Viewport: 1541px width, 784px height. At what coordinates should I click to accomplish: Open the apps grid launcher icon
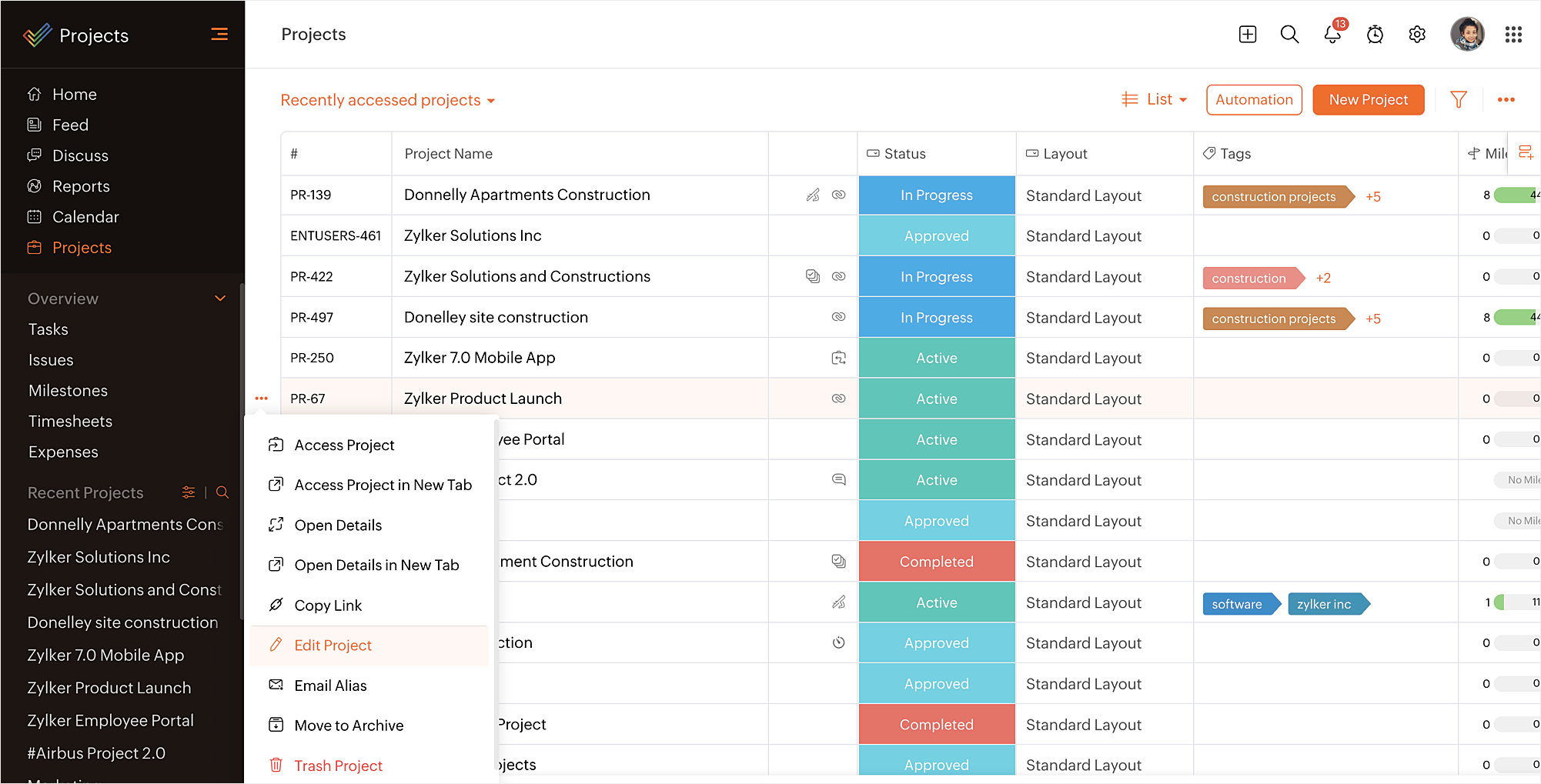coord(1513,35)
